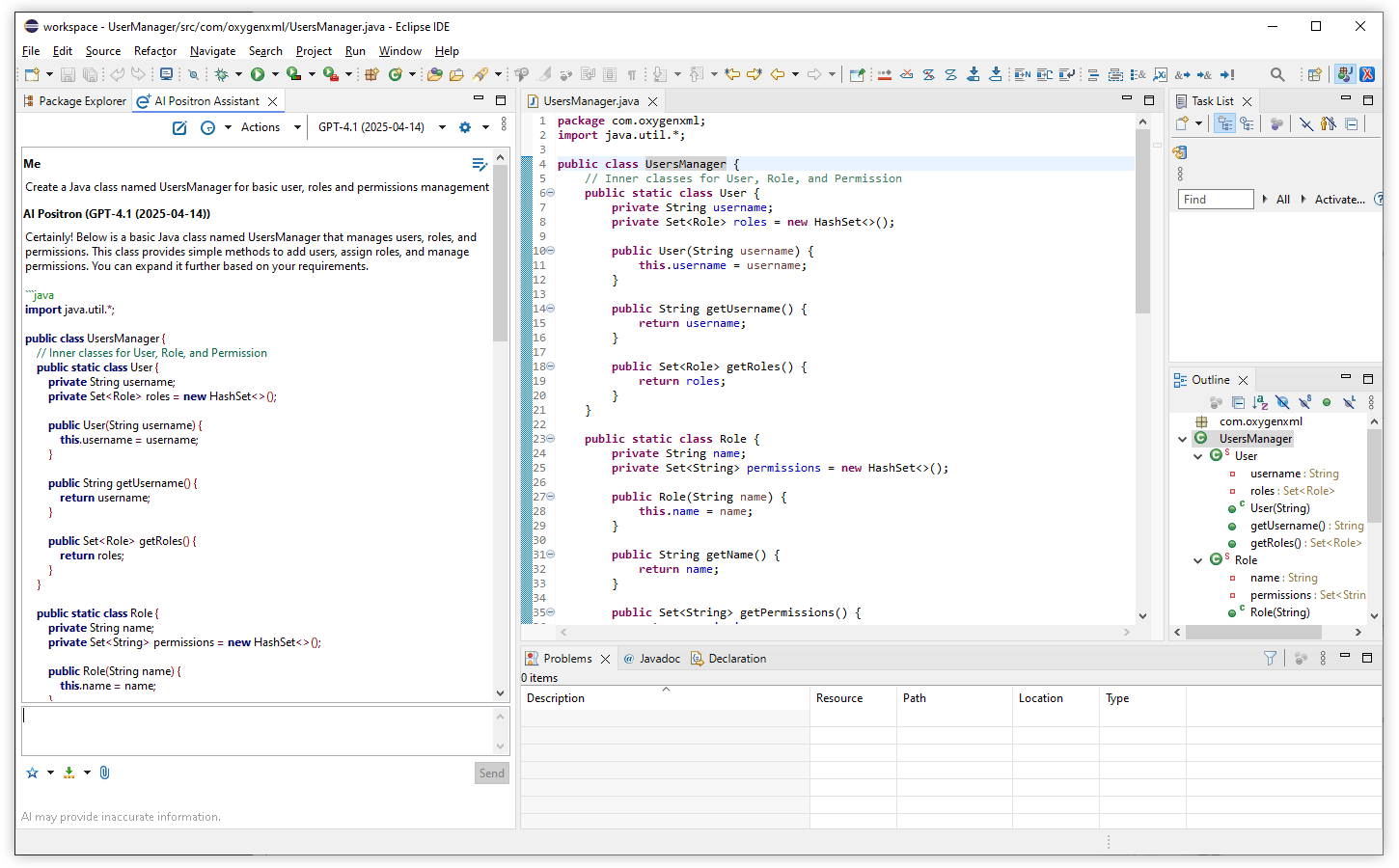Screen dimensions: 1399x868
Task: Switch to the Package Explorer tab
Action: pos(74,101)
